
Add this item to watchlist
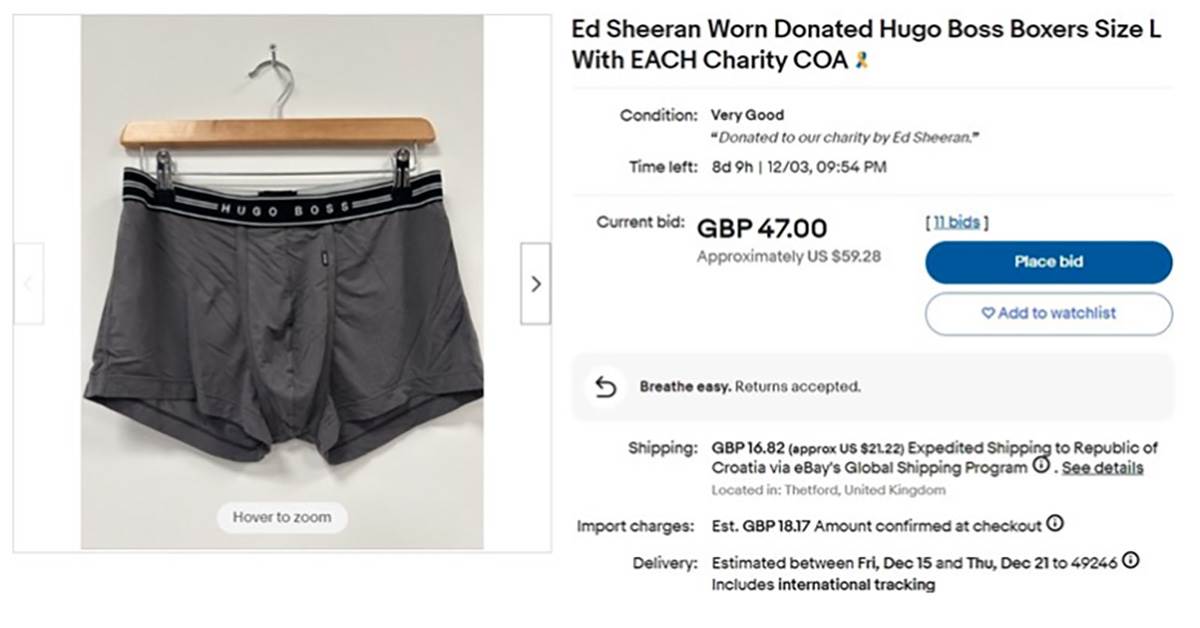(x=1048, y=313)
